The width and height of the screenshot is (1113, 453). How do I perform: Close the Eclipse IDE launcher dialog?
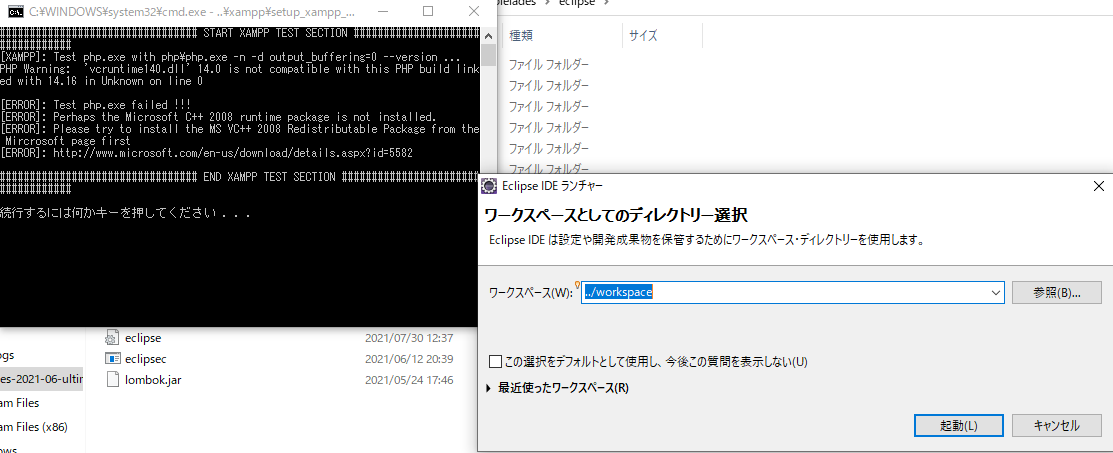click(x=1098, y=185)
